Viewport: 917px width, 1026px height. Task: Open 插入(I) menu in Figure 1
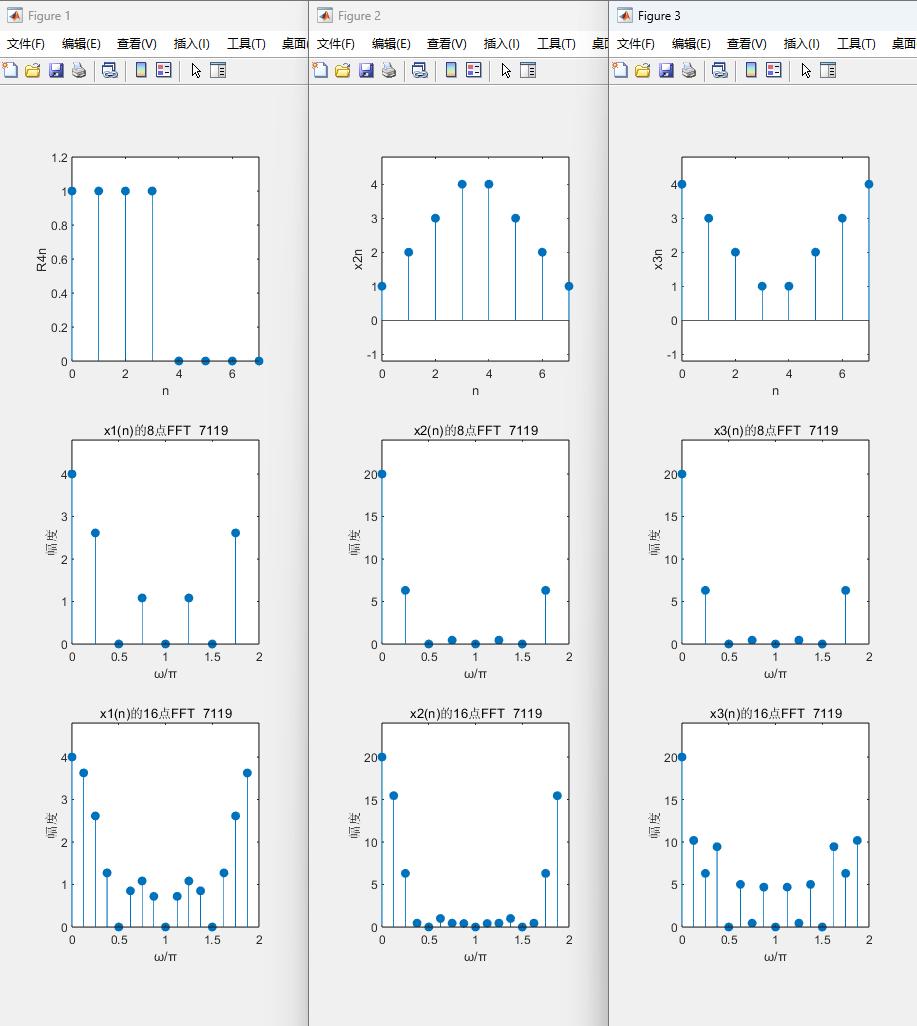192,44
